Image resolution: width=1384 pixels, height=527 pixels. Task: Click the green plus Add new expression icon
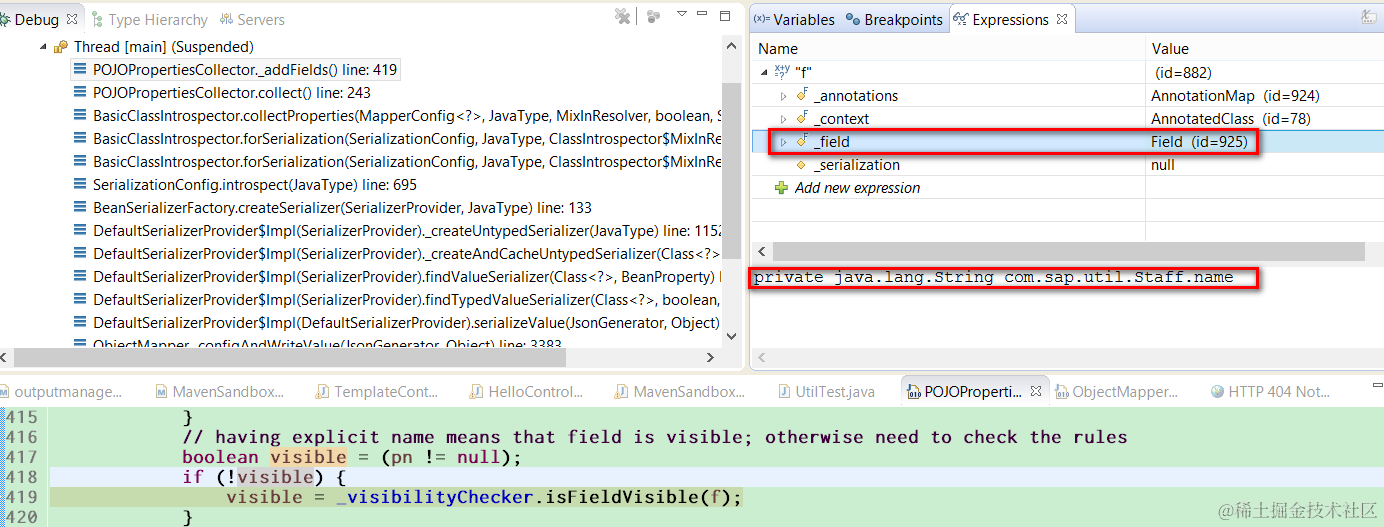(x=782, y=188)
